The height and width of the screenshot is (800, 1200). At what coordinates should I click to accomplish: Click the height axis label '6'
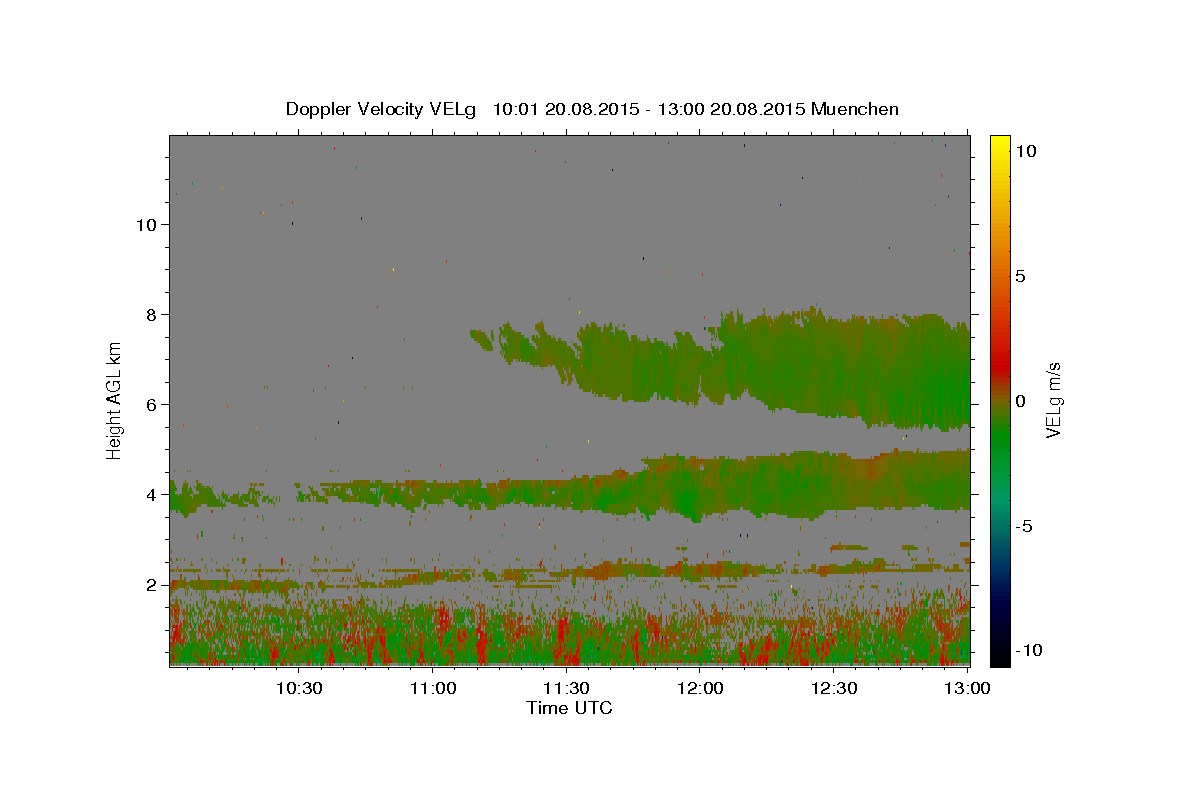tap(152, 404)
